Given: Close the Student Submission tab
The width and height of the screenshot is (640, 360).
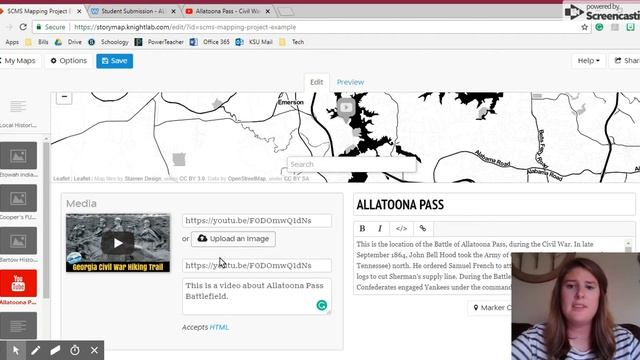Looking at the screenshot, I should click(x=173, y=11).
